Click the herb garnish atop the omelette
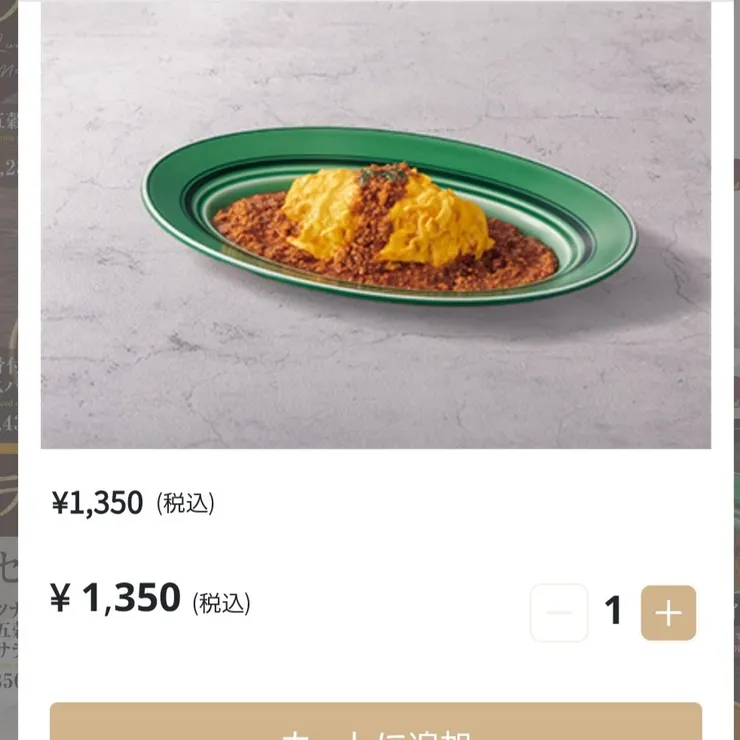740x740 pixels. [x=383, y=175]
